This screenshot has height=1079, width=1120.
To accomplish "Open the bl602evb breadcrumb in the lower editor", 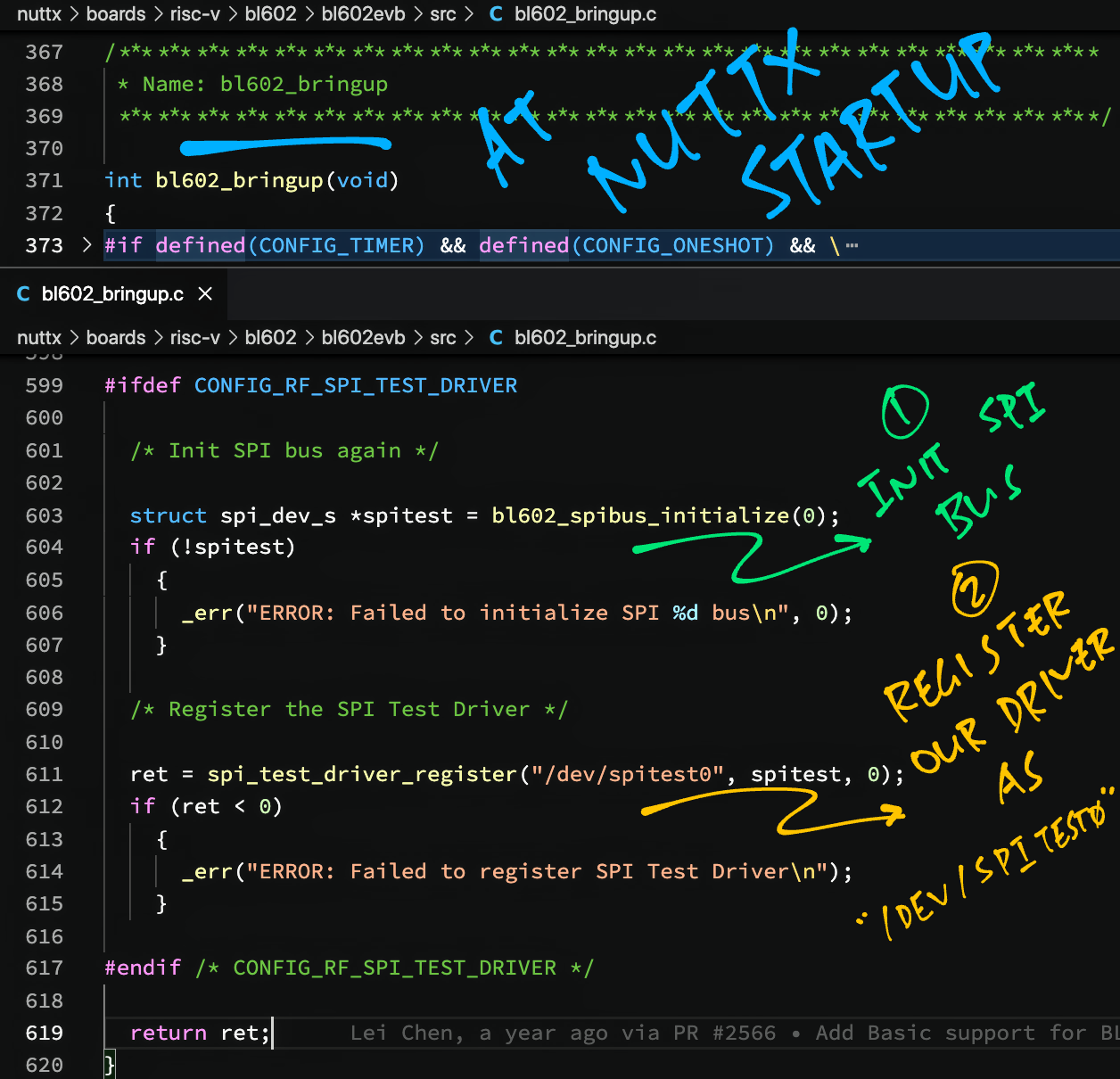I will click(x=363, y=338).
